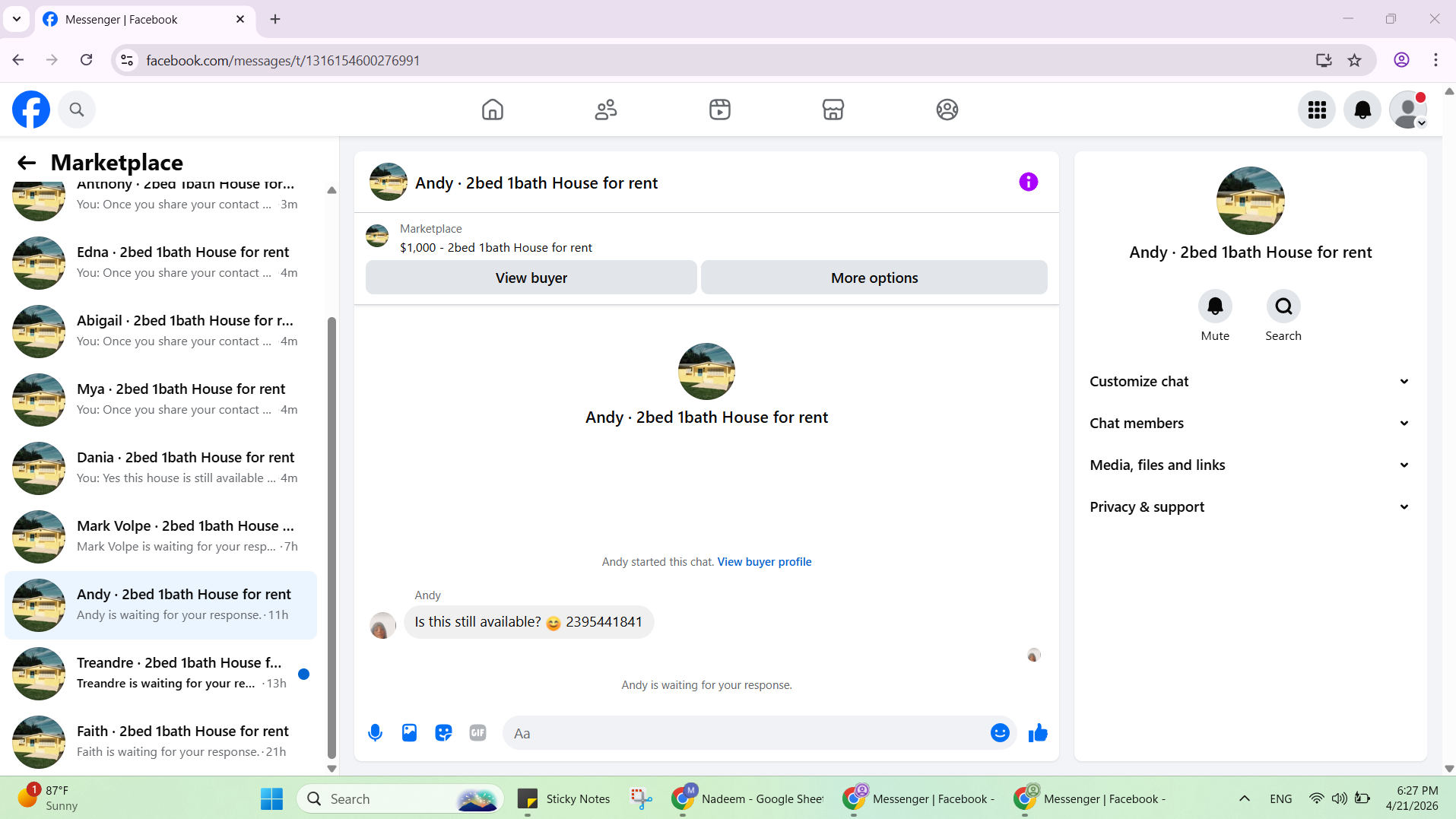
Task: Open Dania's 2bed 1bath conversation
Action: (160, 468)
